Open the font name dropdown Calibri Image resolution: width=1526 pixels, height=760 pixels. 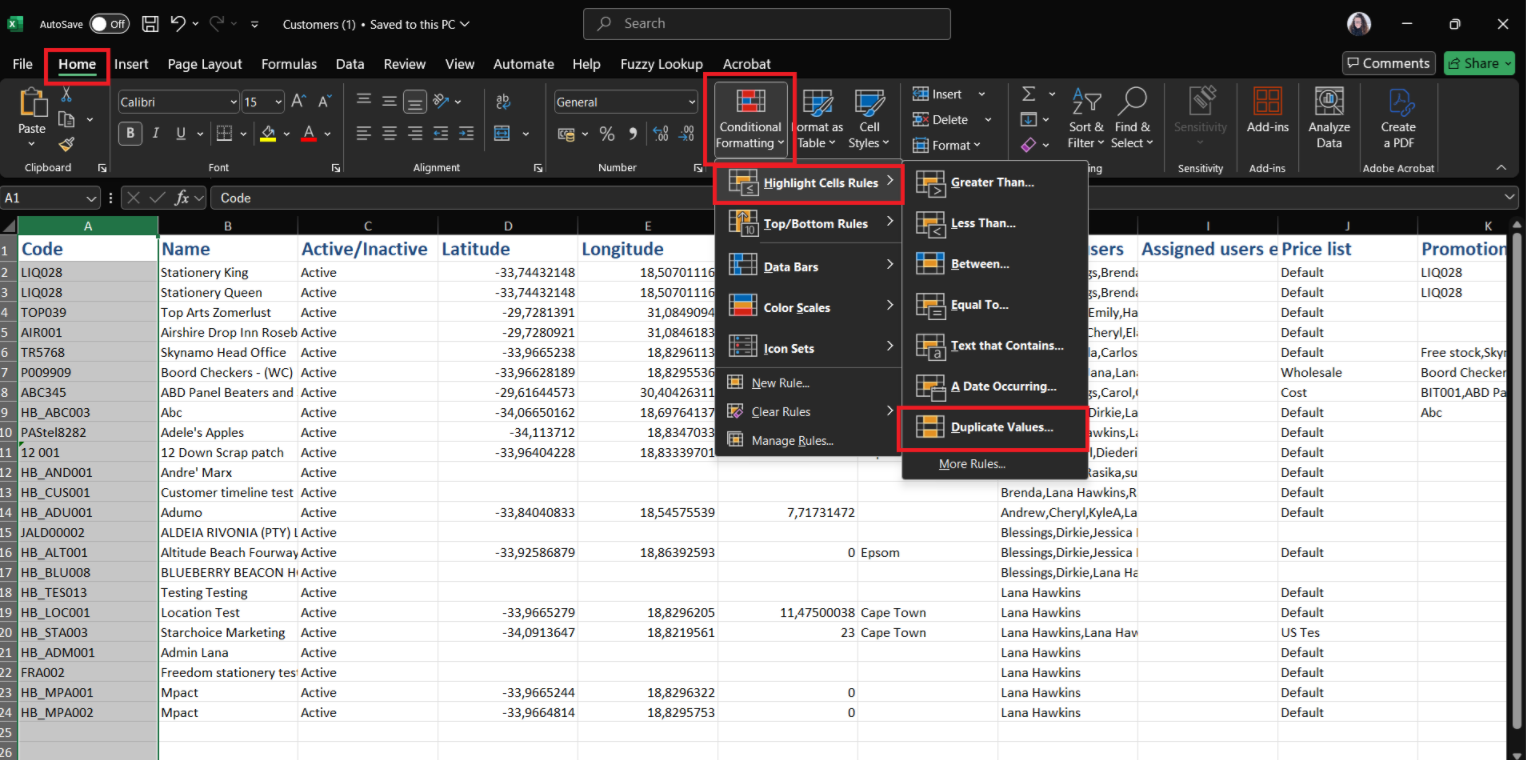[233, 102]
